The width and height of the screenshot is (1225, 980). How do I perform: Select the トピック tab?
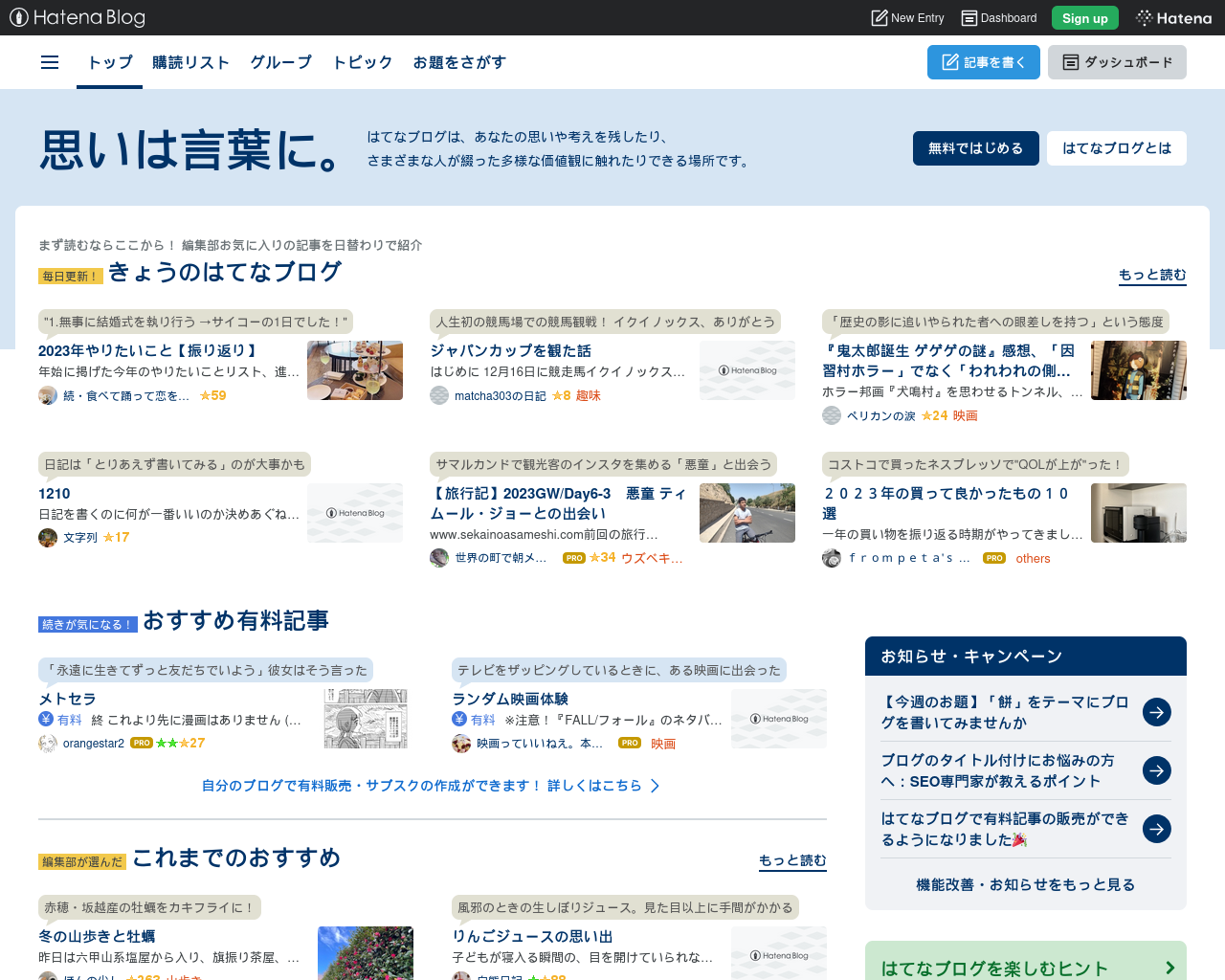[363, 62]
